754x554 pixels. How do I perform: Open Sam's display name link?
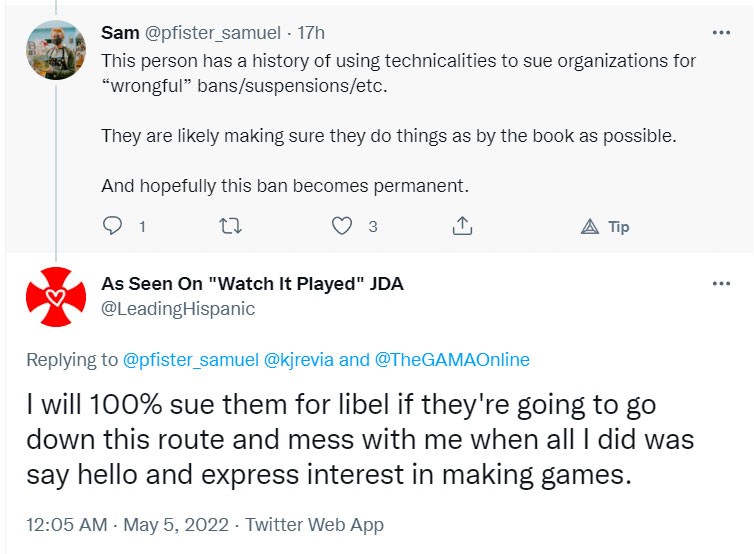(120, 33)
